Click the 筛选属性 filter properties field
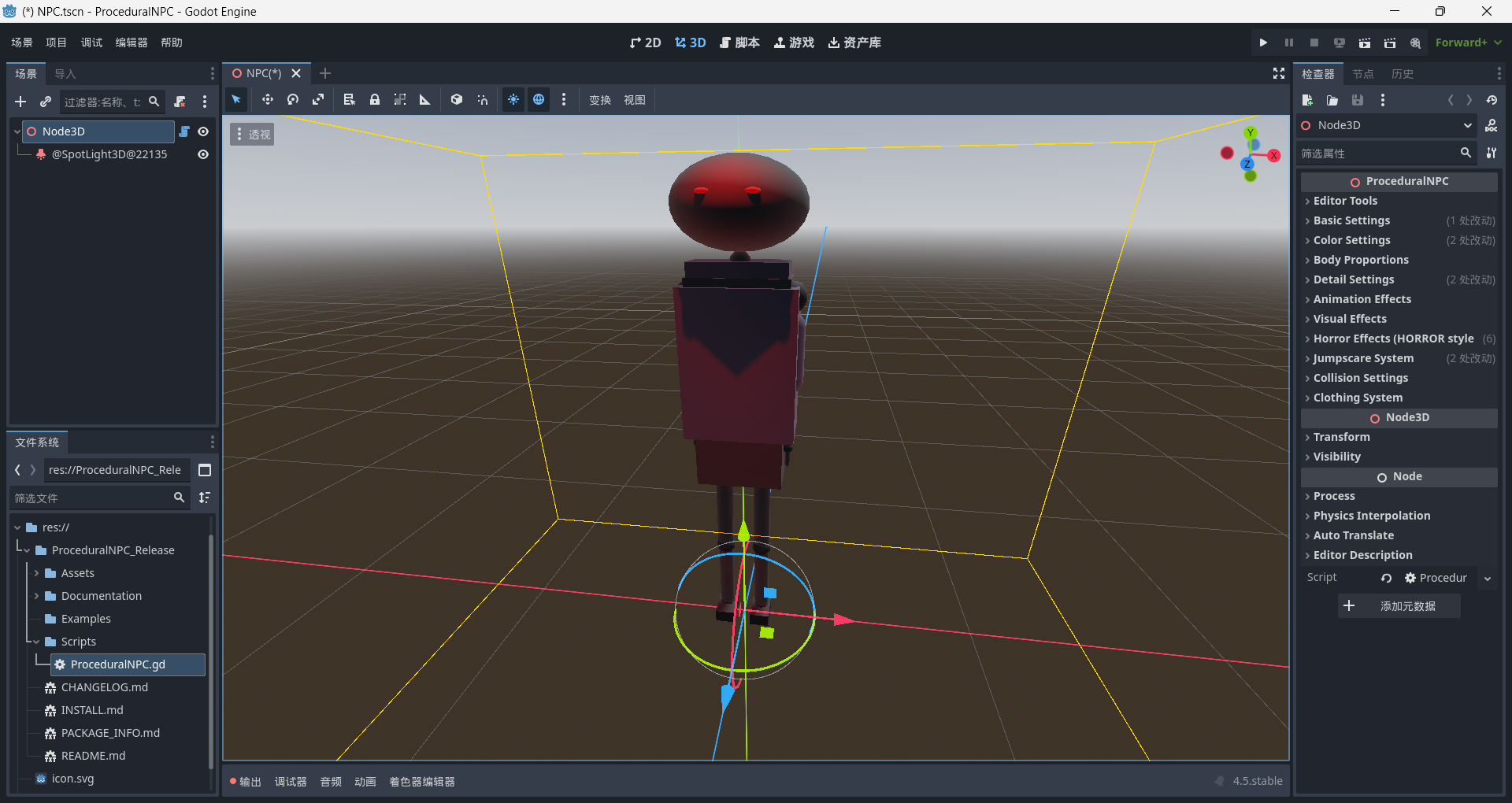This screenshot has height=803, width=1512. 1386,153
